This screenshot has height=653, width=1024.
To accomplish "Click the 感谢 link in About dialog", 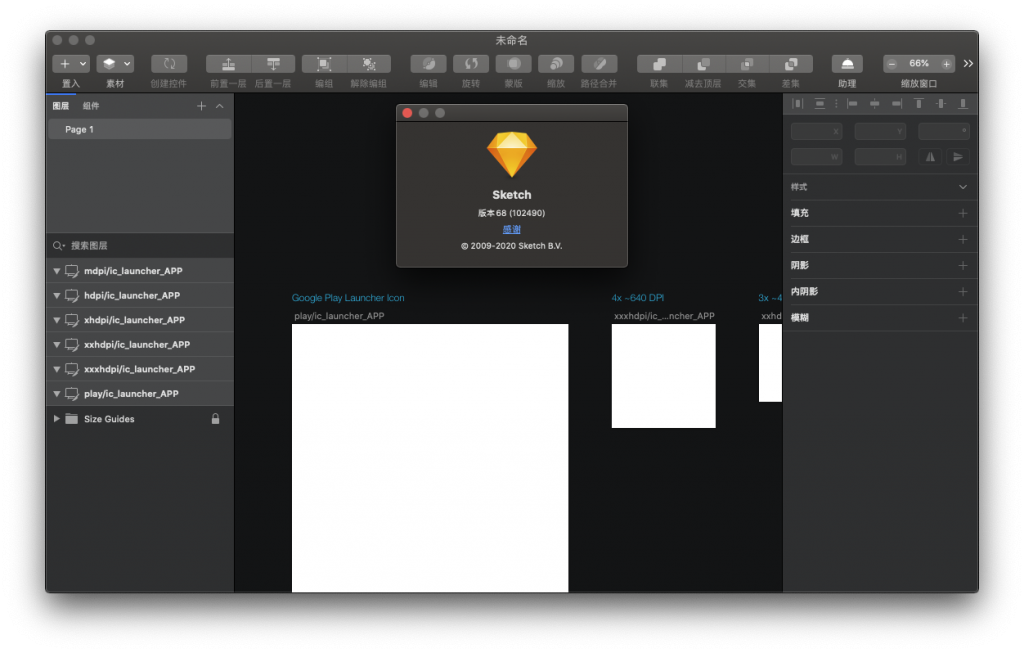I will (x=511, y=229).
